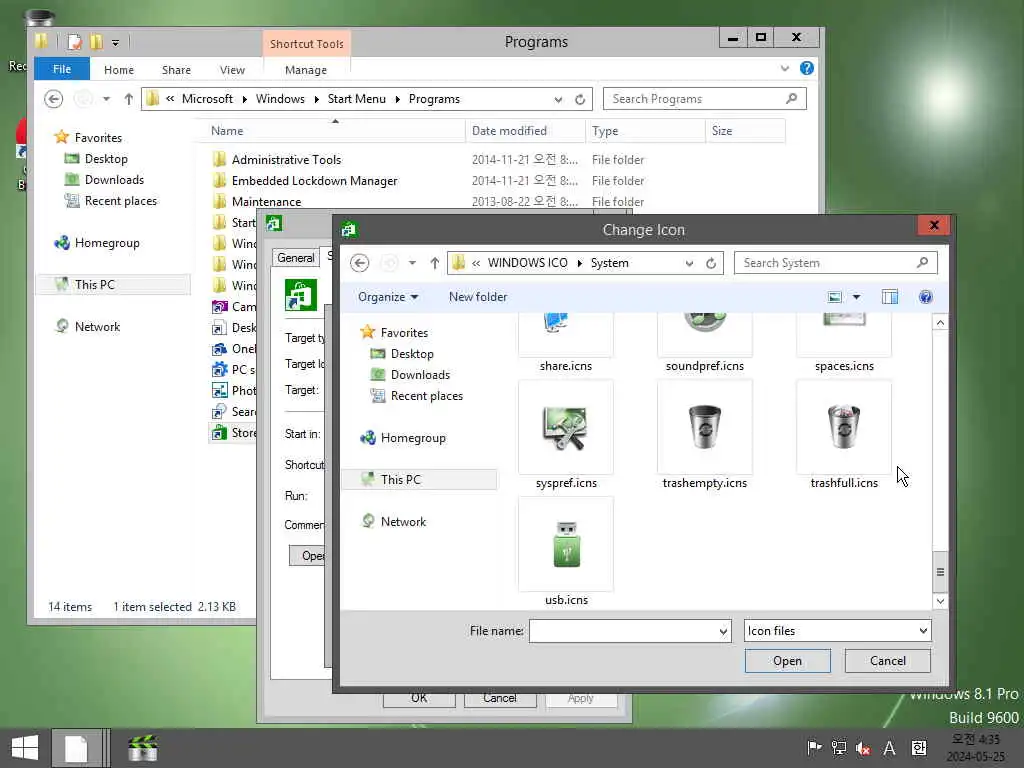Open the Quick Access Toolbar customize dropdown
Image resolution: width=1024 pixels, height=768 pixels.
point(115,43)
